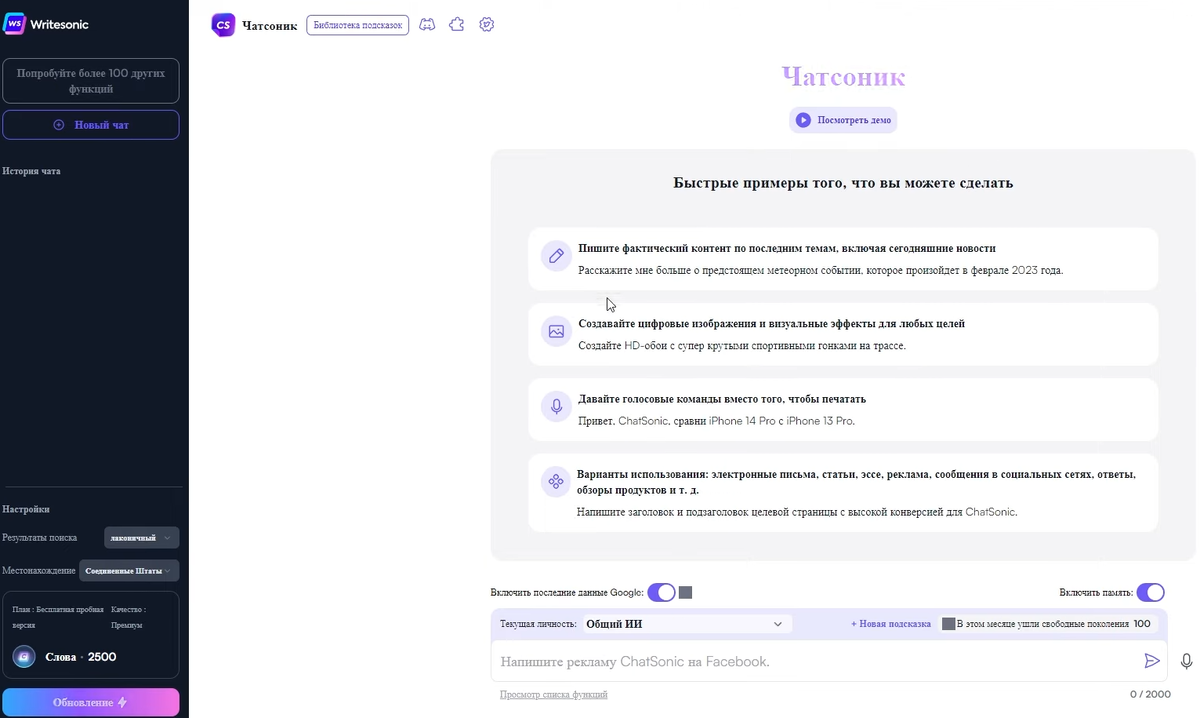Click 'Посмотреть демо' button
The height and width of the screenshot is (718, 1200).
[x=843, y=120]
